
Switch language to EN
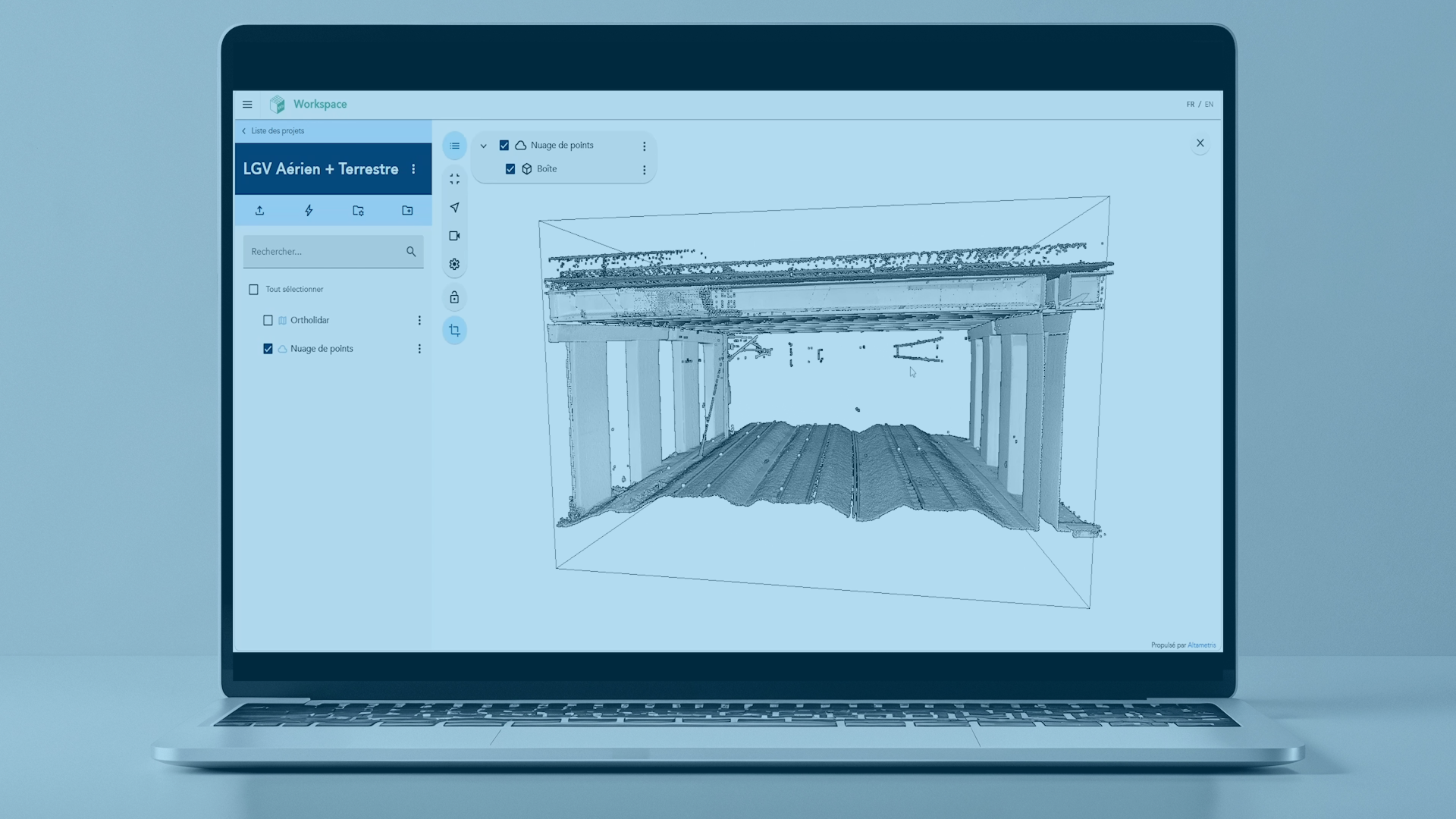click(1210, 104)
